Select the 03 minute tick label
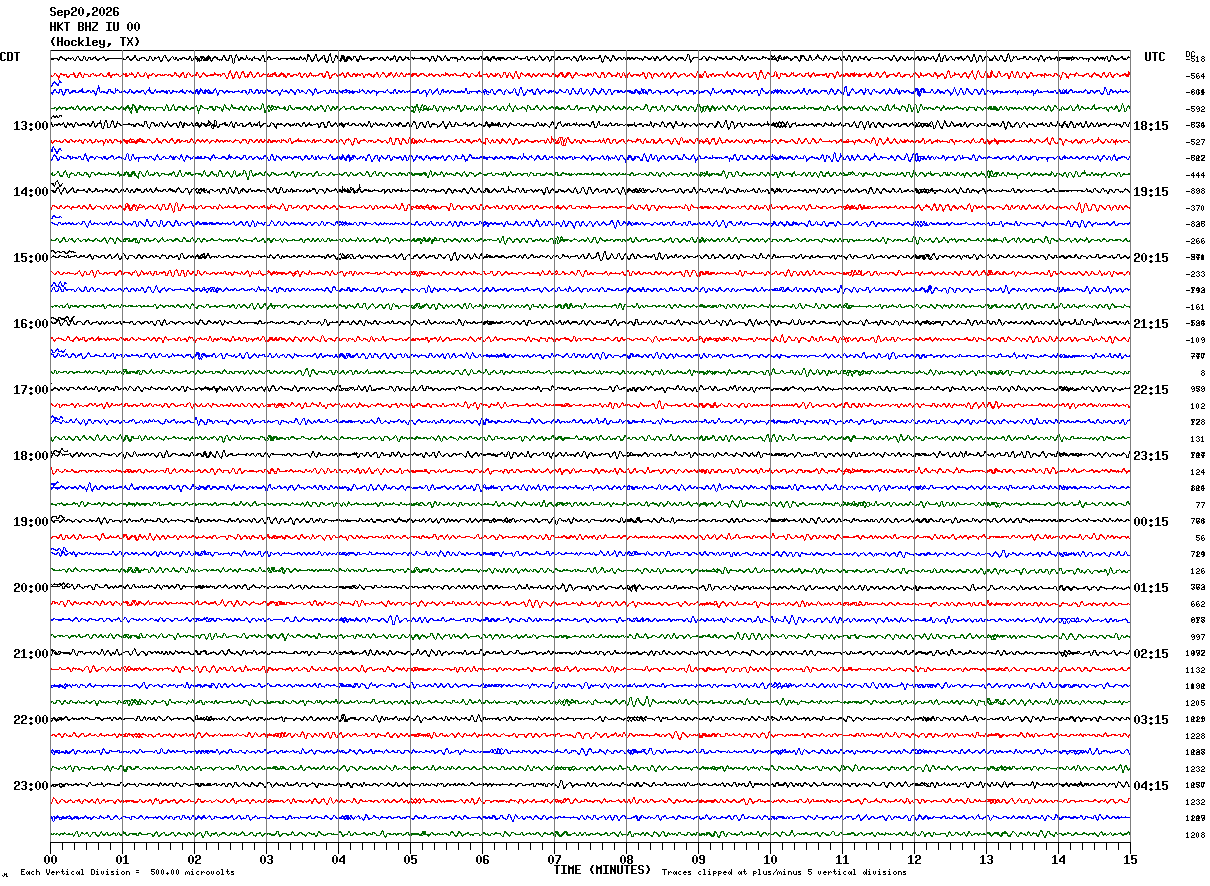The image size is (1210, 886). (x=266, y=859)
